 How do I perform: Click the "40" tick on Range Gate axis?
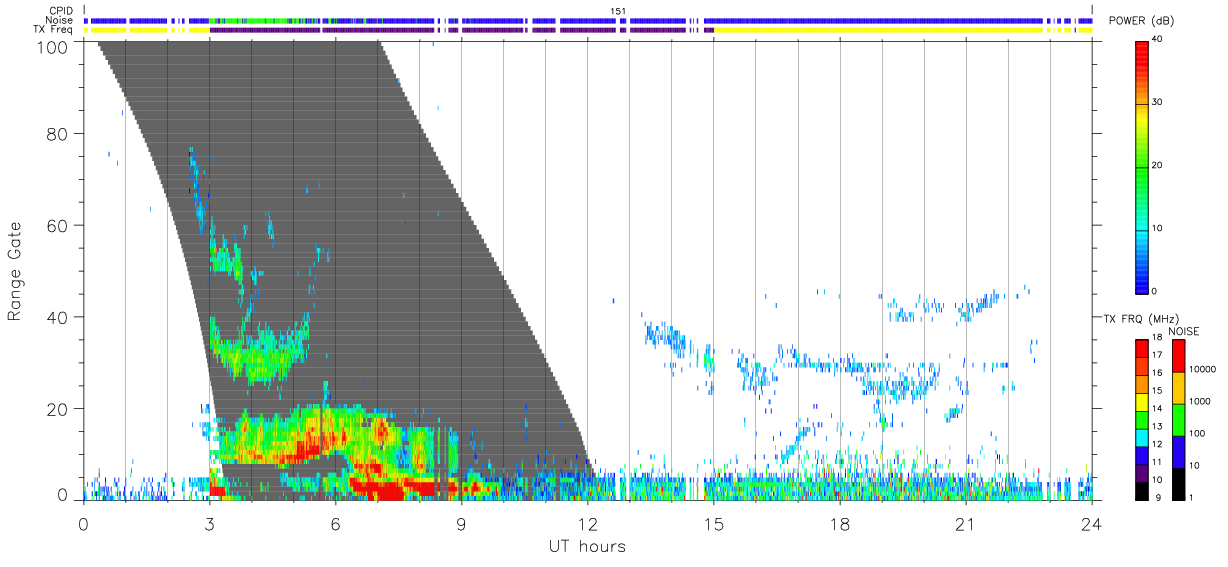coord(56,317)
